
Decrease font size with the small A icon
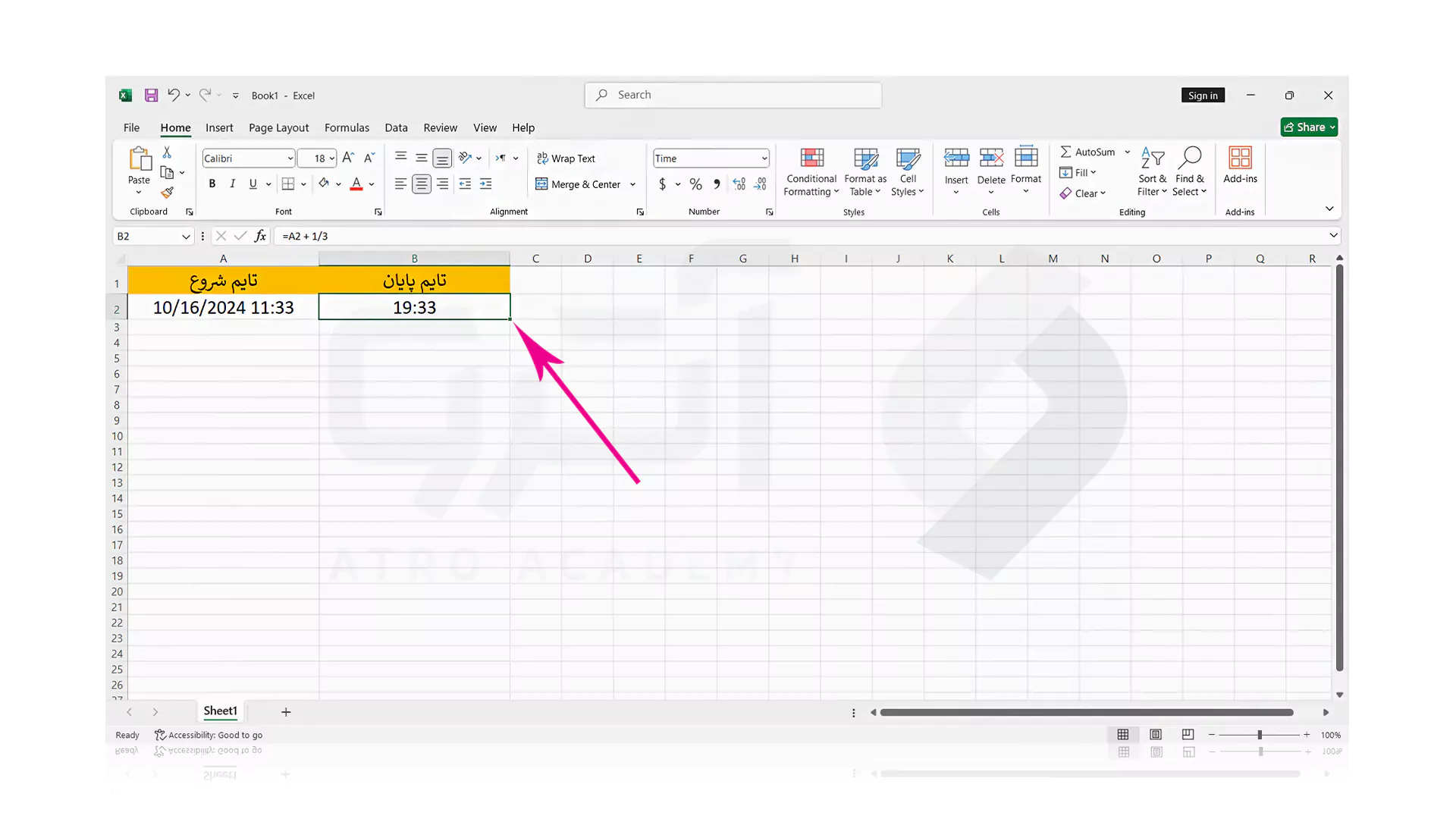click(369, 158)
